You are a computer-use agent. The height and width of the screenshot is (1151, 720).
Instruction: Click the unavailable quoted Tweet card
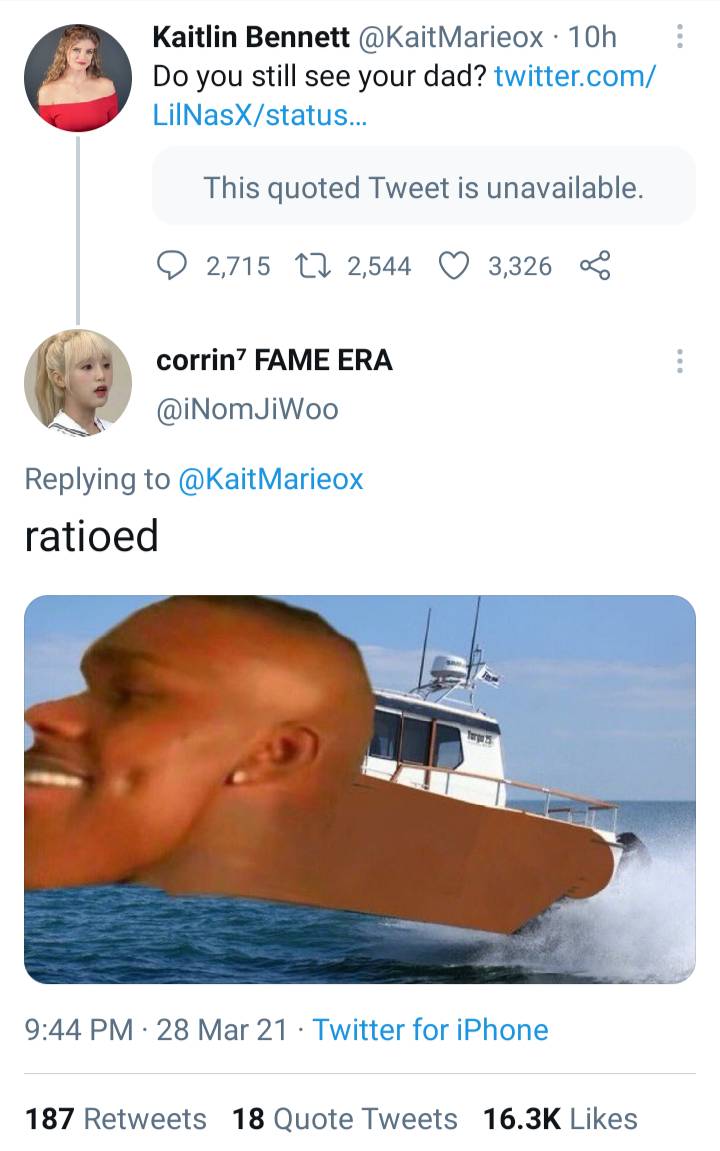click(x=422, y=186)
